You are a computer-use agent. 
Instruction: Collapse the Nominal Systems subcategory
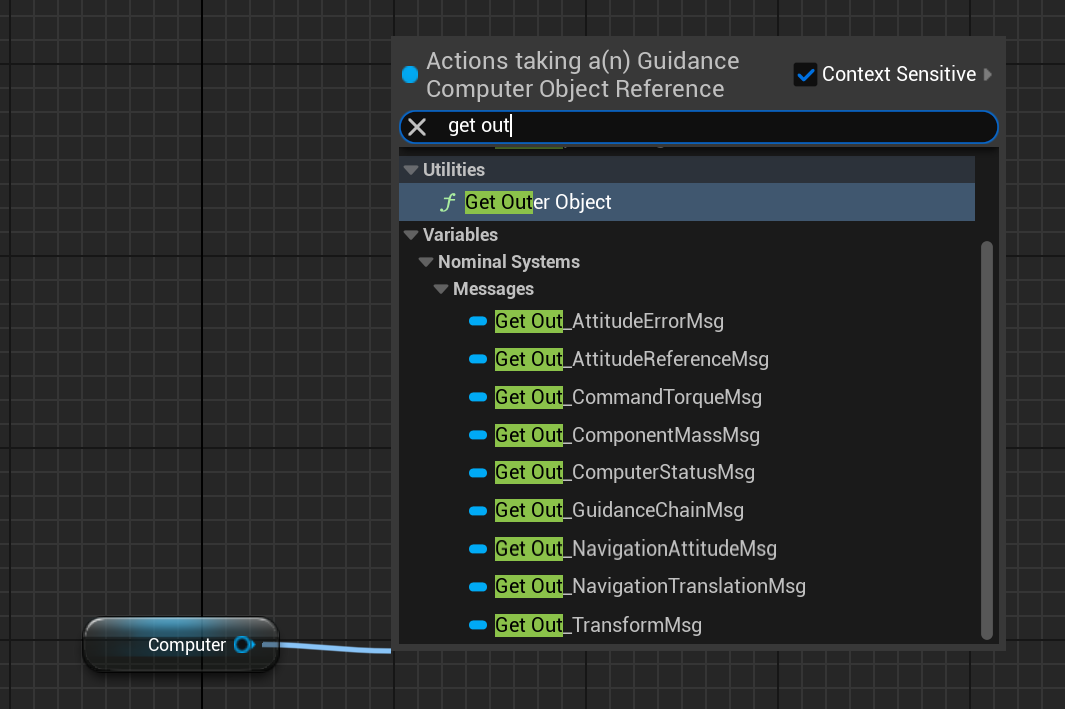[x=426, y=262]
